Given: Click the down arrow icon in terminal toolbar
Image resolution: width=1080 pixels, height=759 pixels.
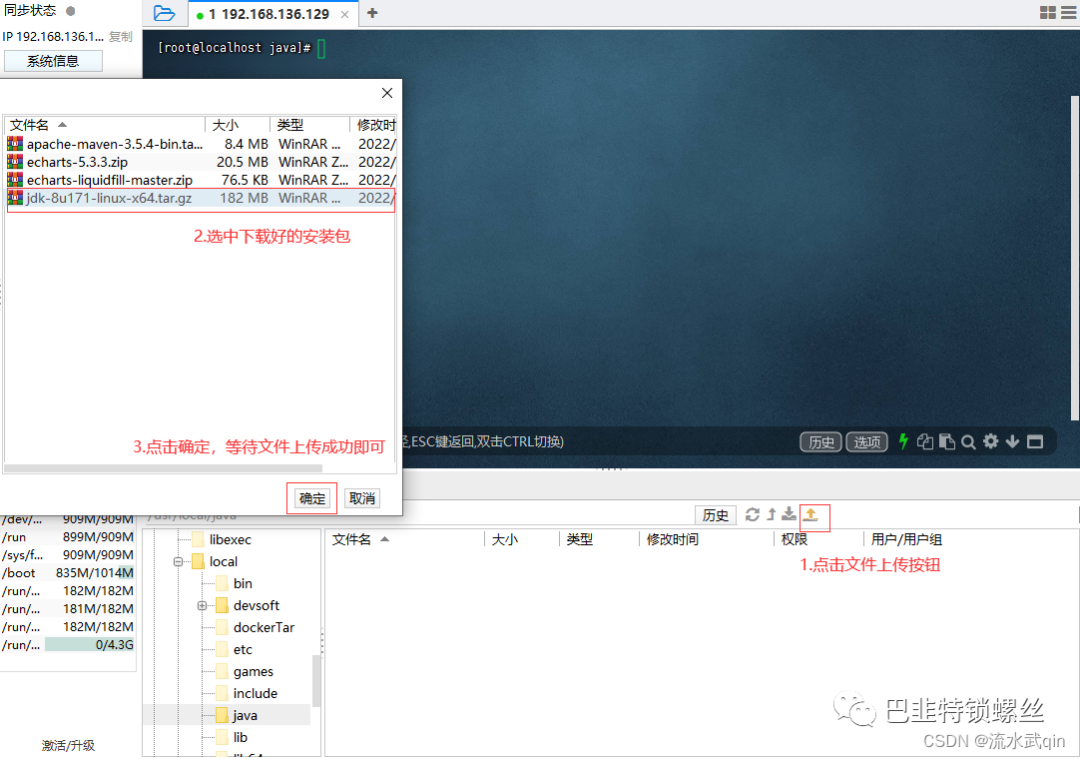Looking at the screenshot, I should click(1012, 441).
